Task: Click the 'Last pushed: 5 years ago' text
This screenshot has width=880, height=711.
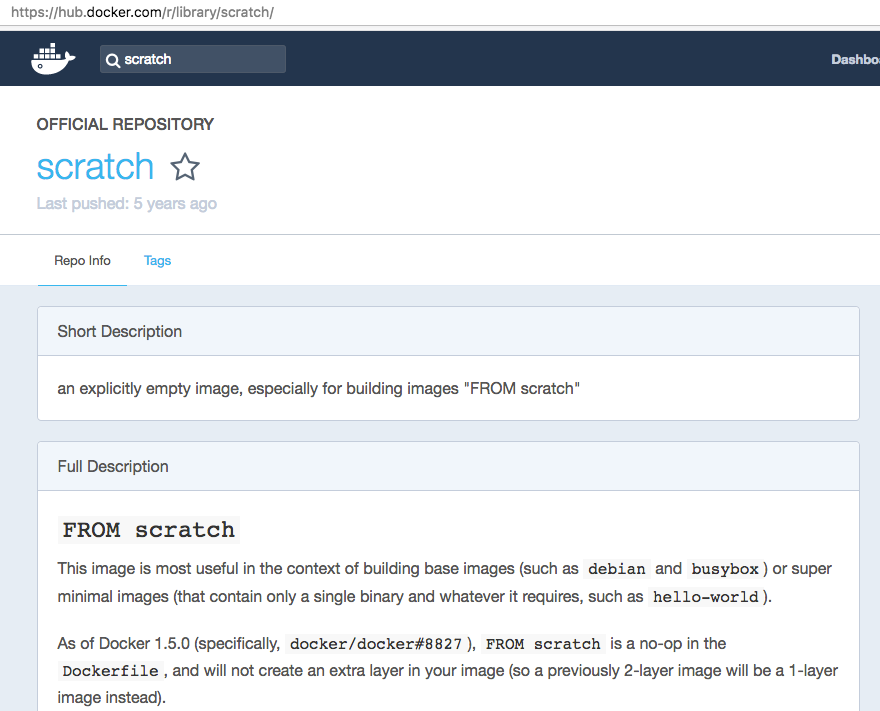Action: pos(126,203)
